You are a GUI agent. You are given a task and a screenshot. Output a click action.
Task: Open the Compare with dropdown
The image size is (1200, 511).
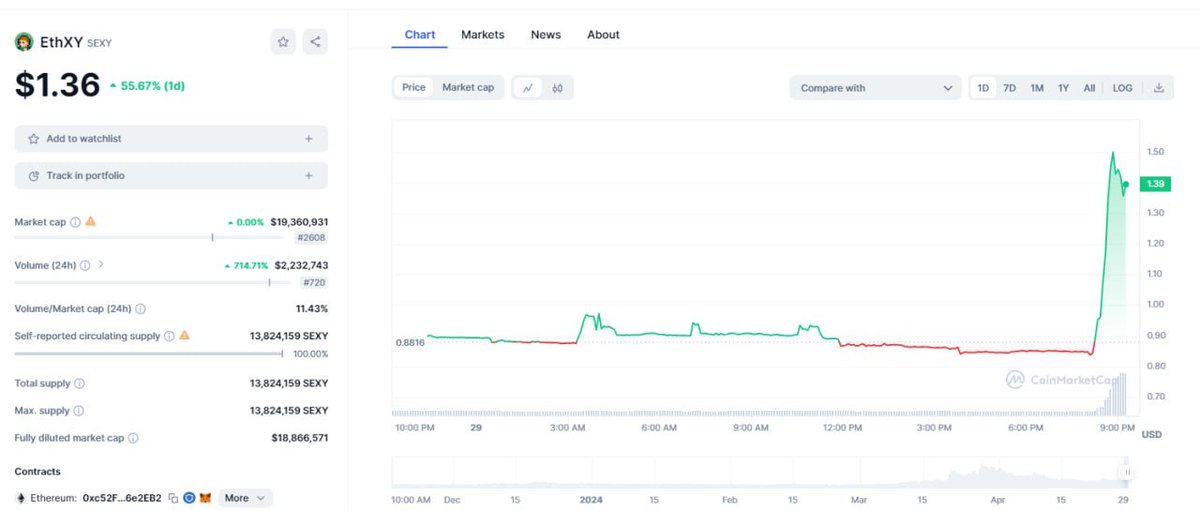coord(876,88)
